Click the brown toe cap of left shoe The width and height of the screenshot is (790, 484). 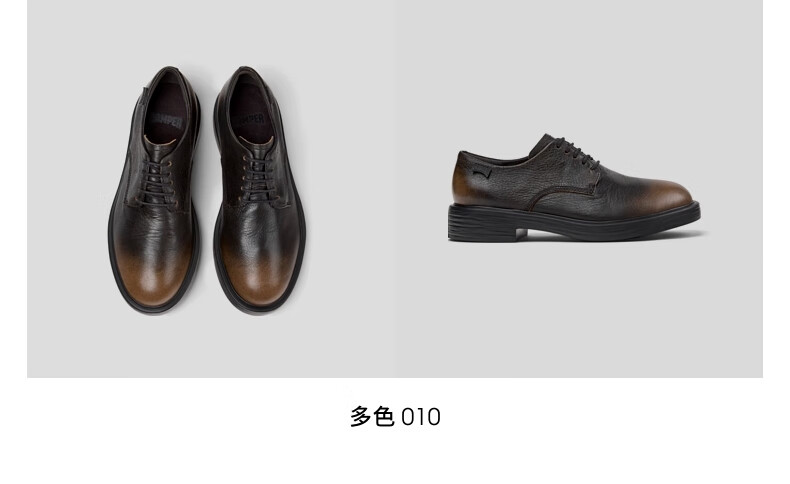pos(153,277)
